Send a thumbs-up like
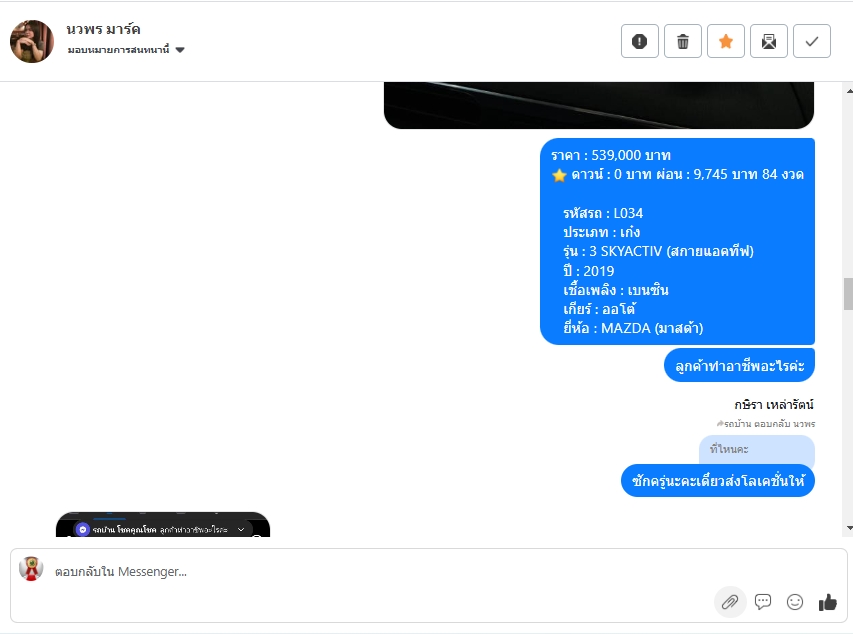 click(x=827, y=602)
